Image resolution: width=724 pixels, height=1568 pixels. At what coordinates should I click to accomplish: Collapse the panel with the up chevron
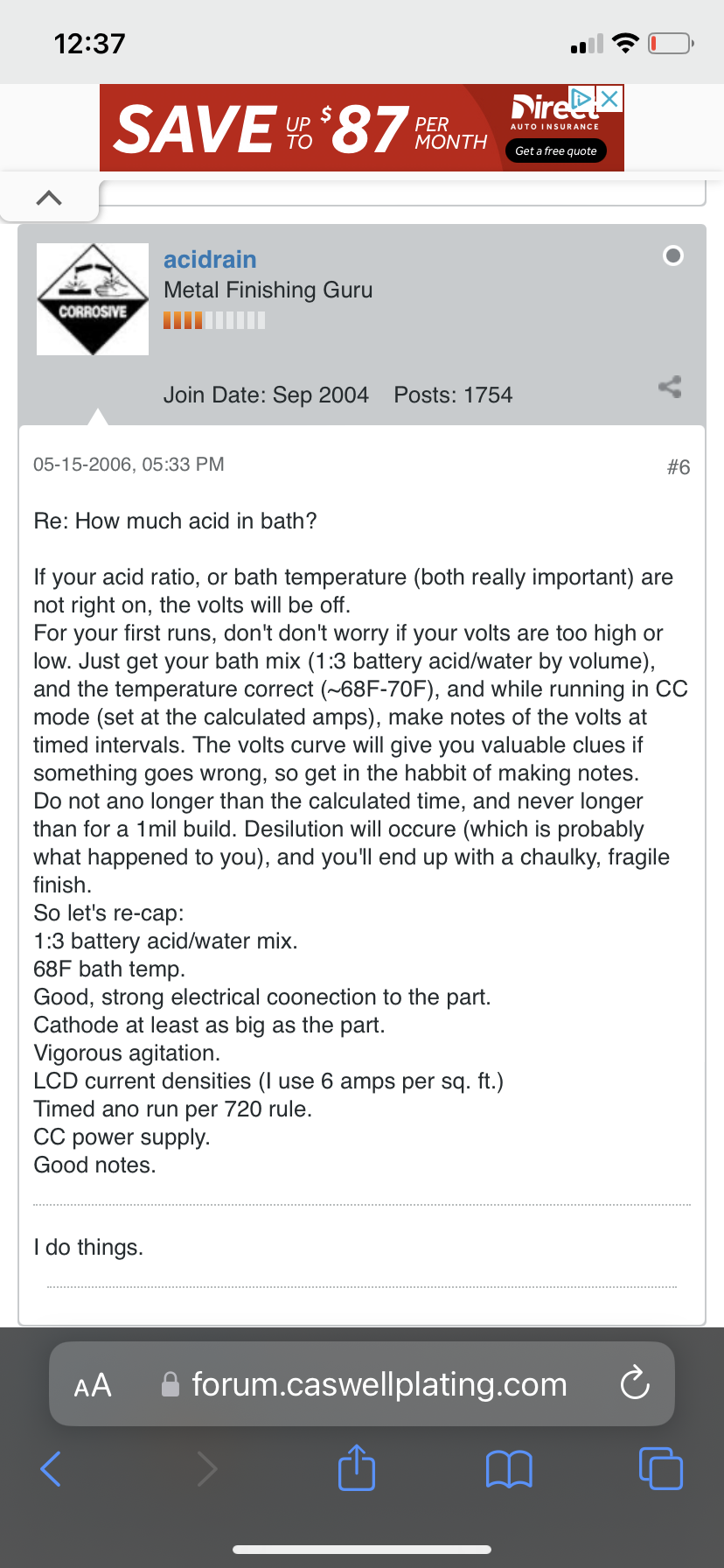(x=50, y=197)
